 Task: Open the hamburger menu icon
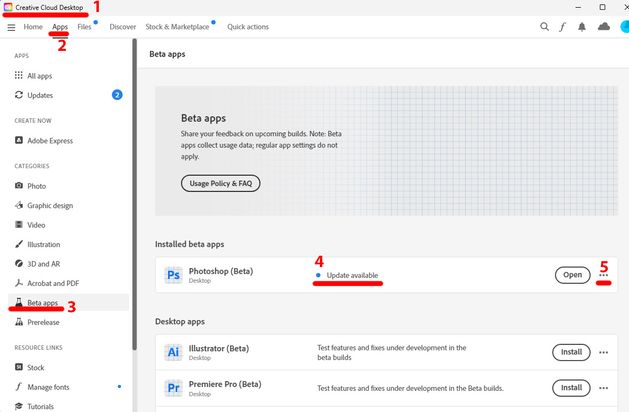click(x=11, y=27)
